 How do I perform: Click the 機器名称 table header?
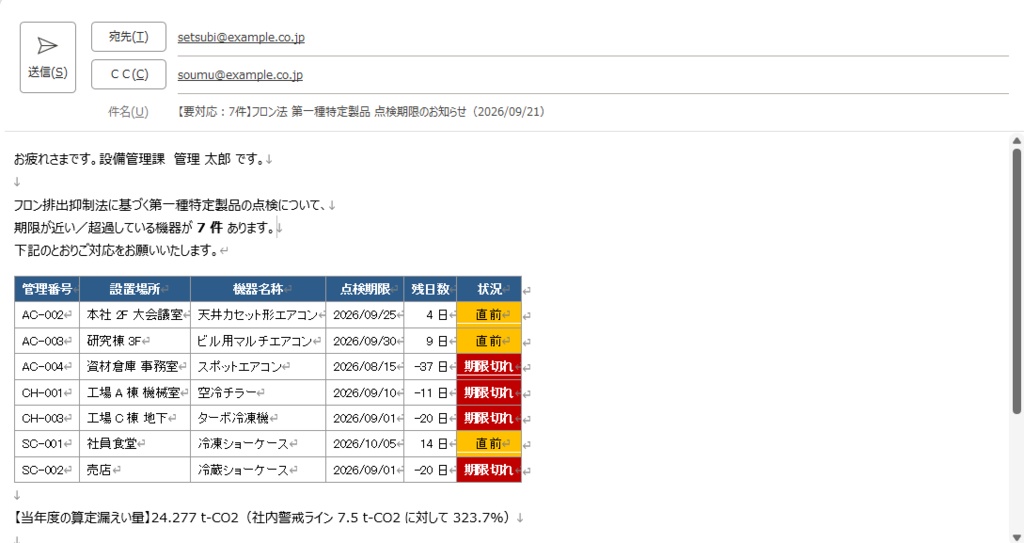click(258, 289)
